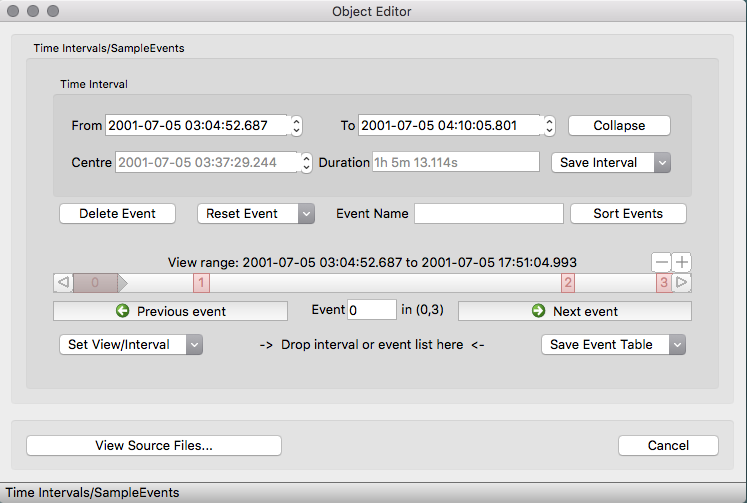
Task: Click the plus zoom-in icon
Action: 682,262
